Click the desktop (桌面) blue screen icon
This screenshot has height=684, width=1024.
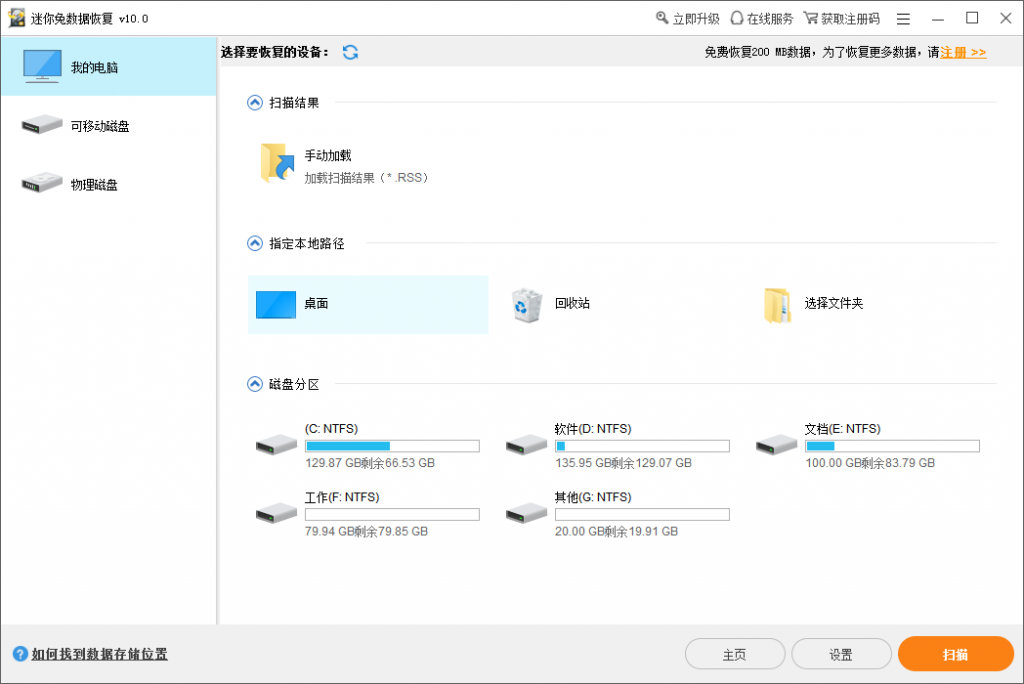pos(276,304)
